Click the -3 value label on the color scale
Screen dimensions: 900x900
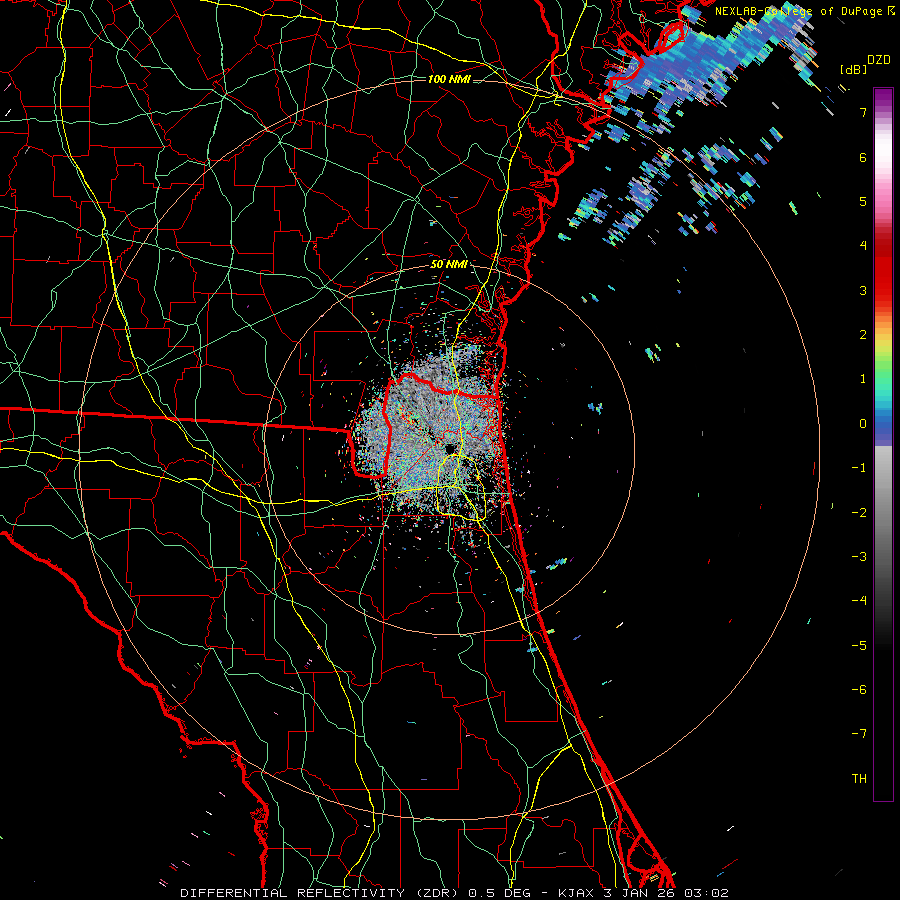click(859, 556)
